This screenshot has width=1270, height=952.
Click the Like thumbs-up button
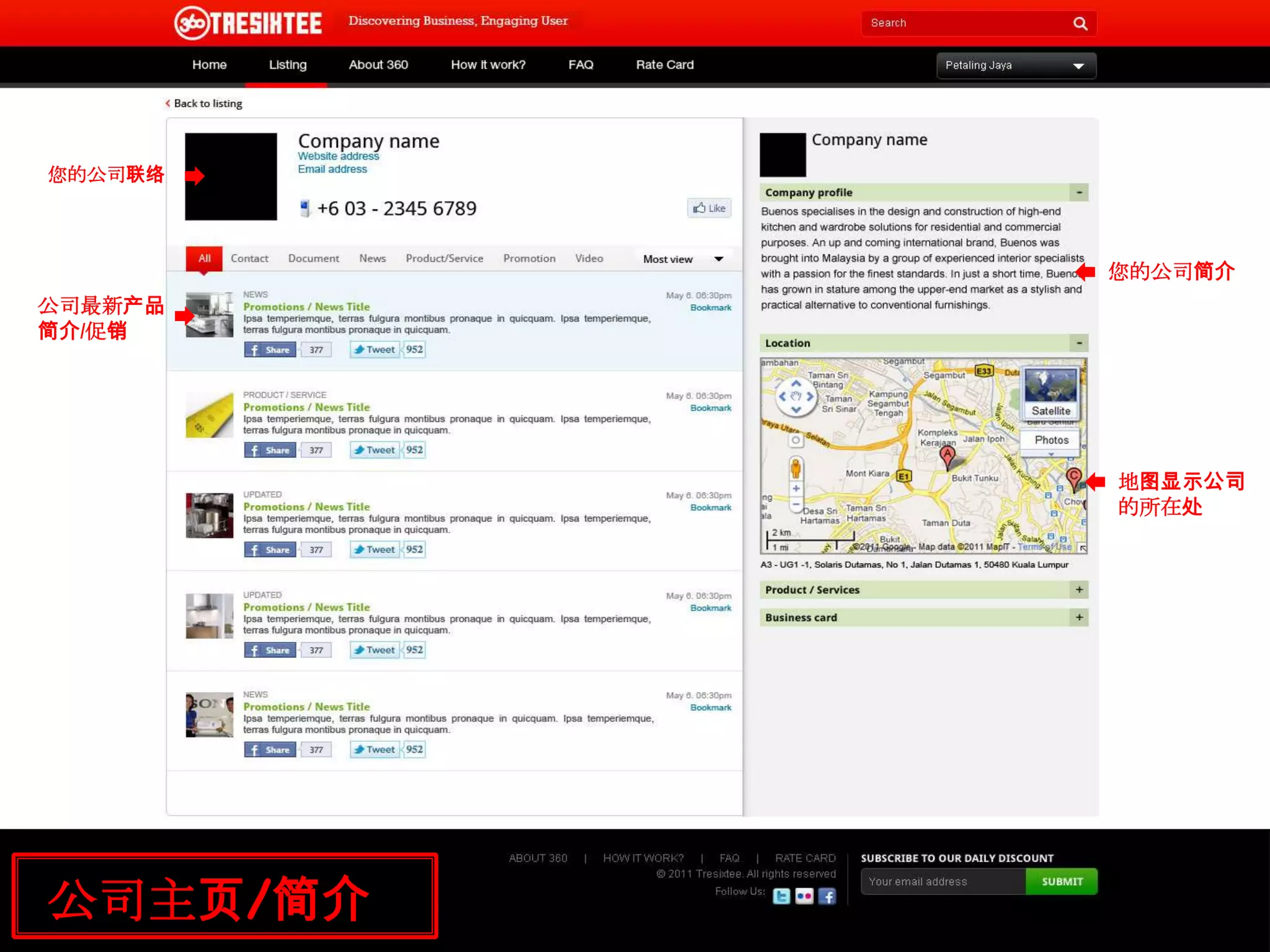[709, 208]
